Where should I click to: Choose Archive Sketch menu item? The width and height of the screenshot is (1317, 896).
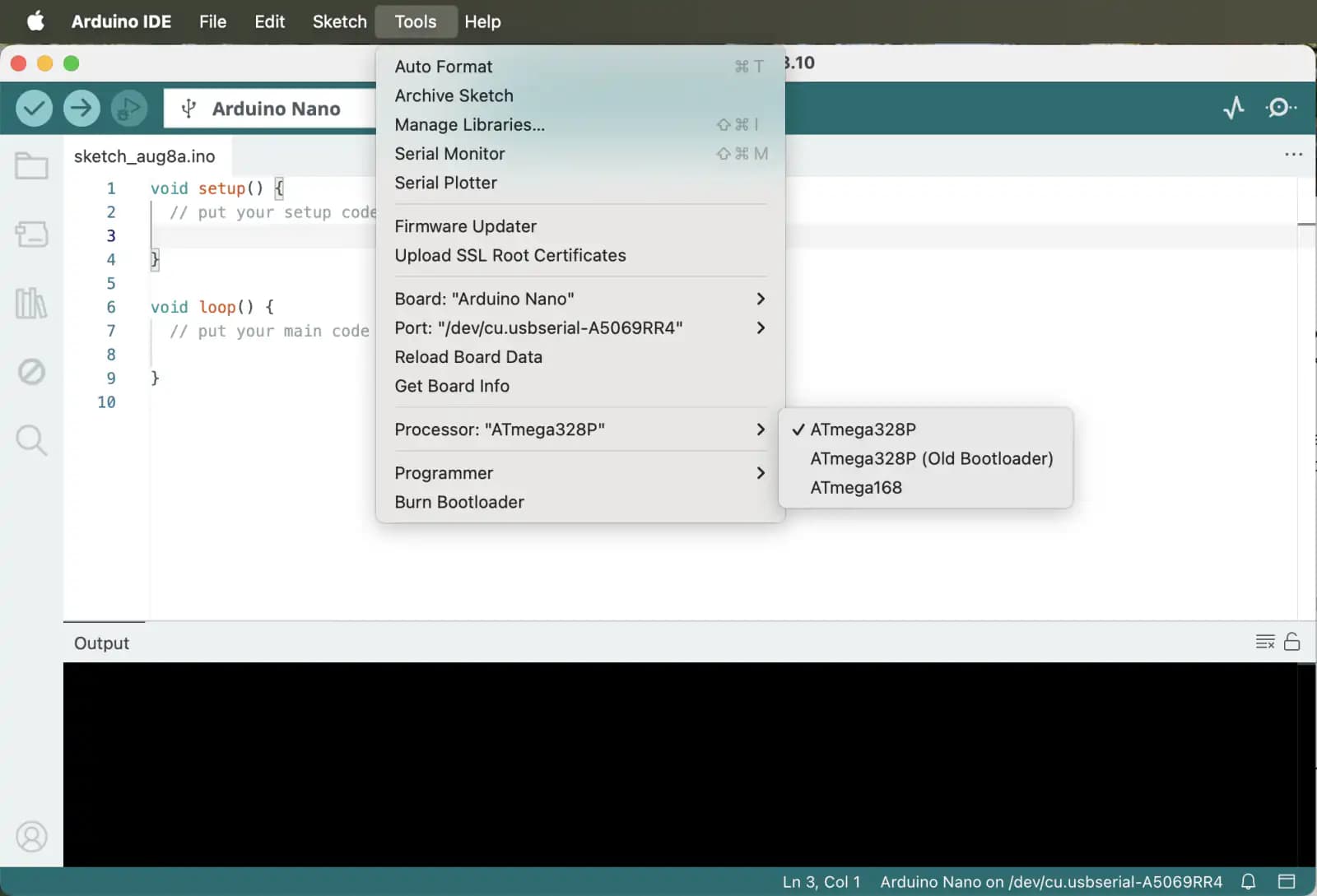pos(580,95)
